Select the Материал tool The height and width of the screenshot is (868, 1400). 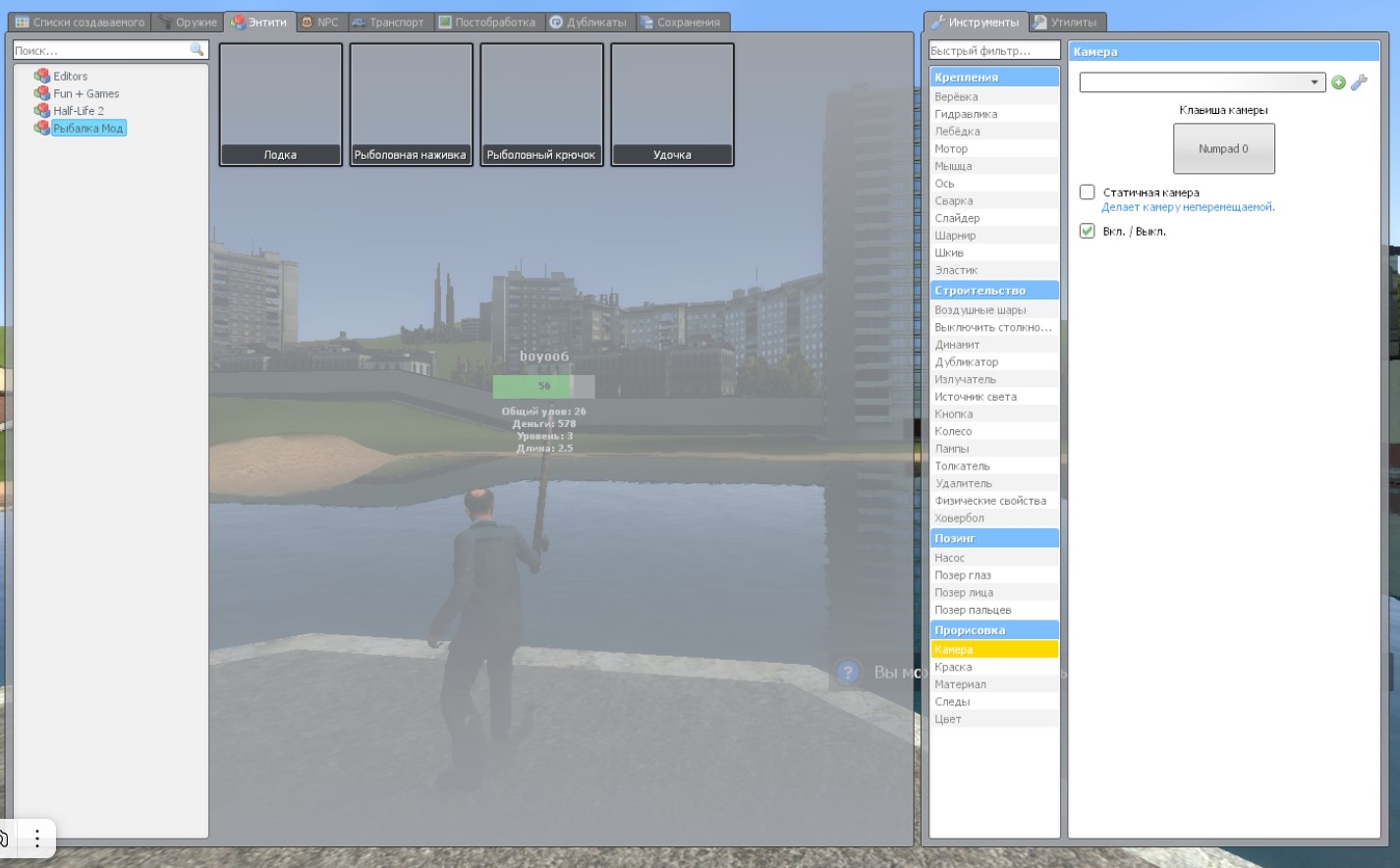(994, 684)
